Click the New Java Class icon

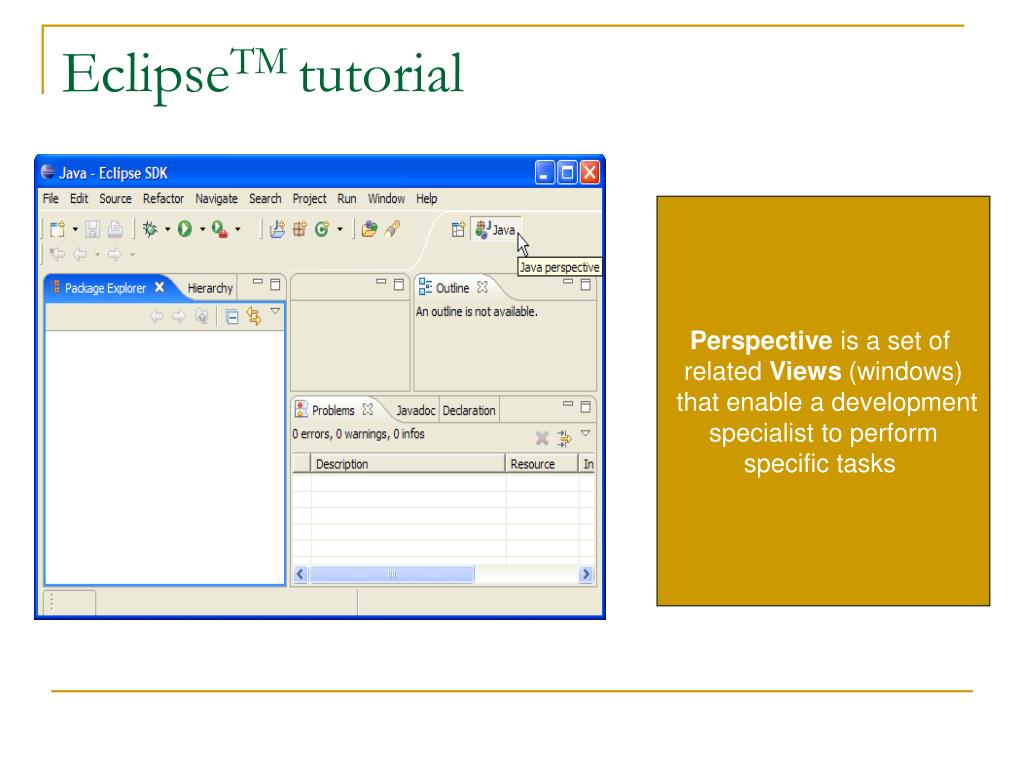click(322, 229)
